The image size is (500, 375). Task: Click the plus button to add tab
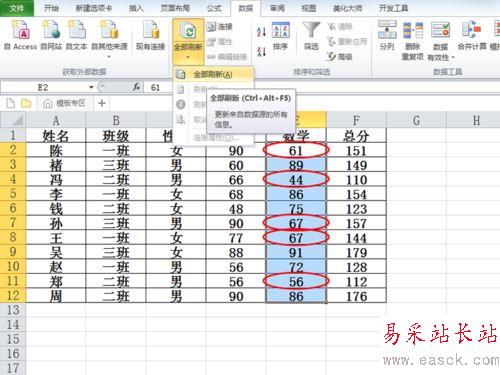[102, 103]
